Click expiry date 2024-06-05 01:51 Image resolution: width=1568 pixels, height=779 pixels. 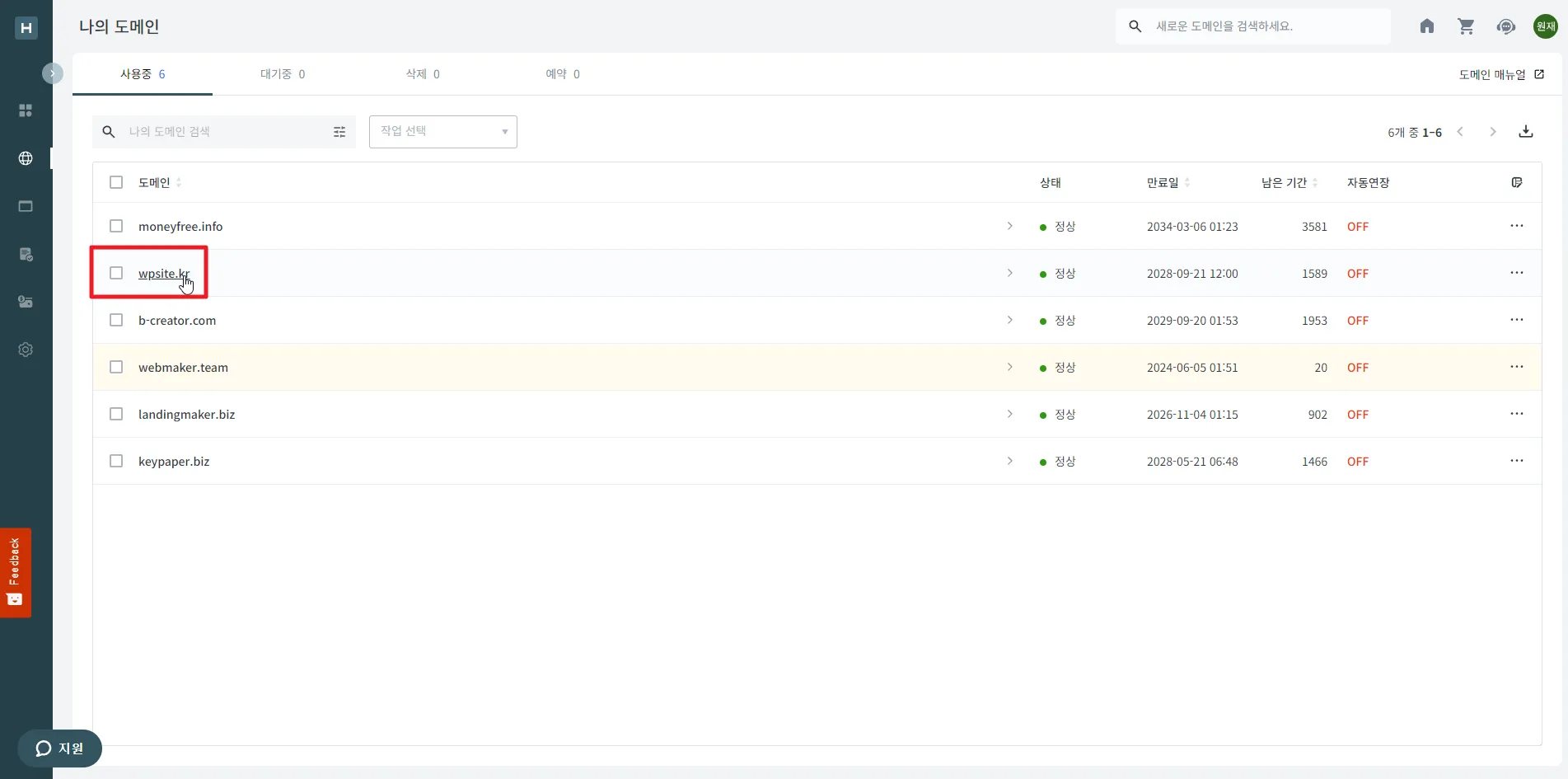[x=1192, y=368]
